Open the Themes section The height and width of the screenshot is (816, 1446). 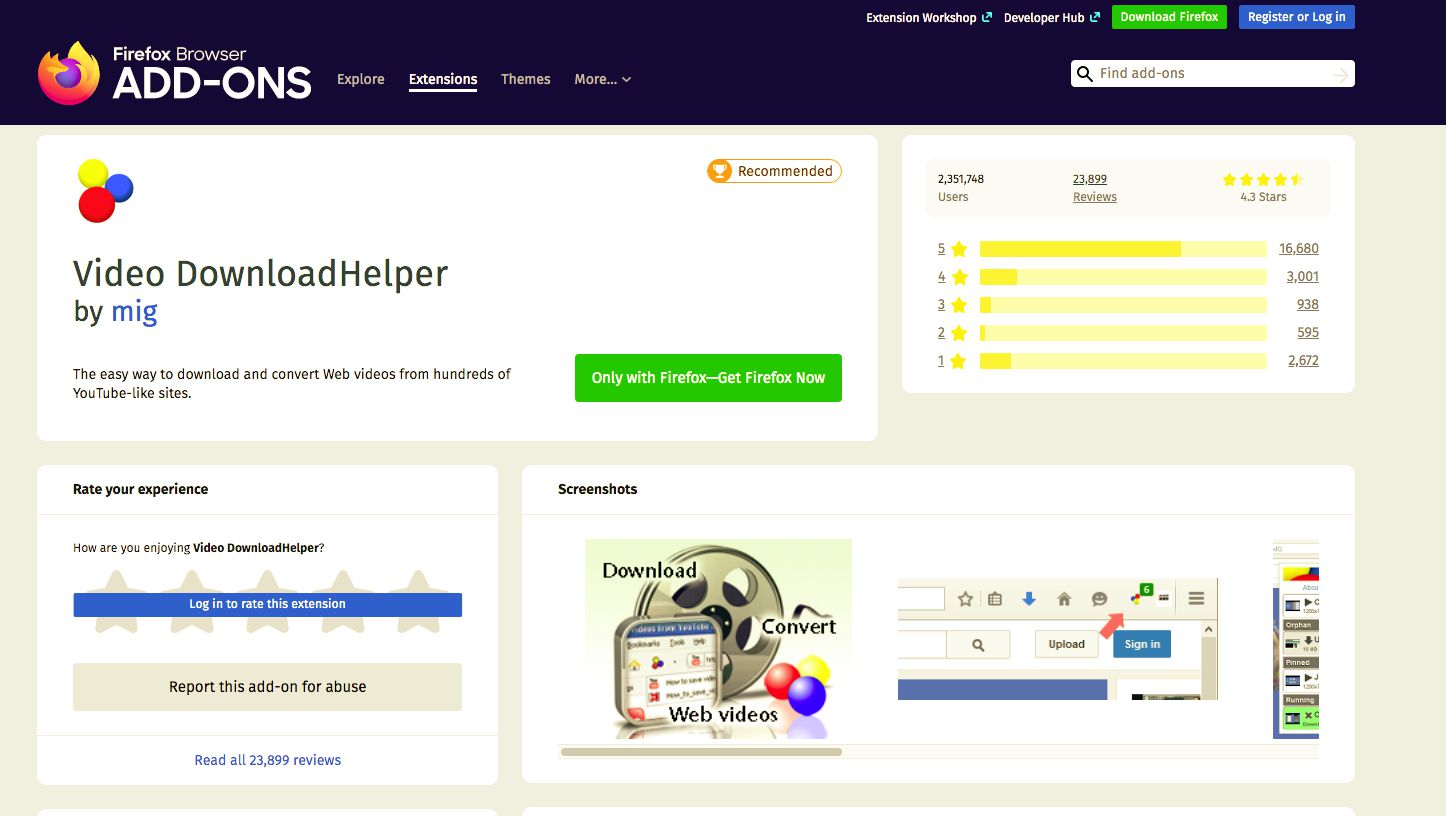[x=526, y=79]
